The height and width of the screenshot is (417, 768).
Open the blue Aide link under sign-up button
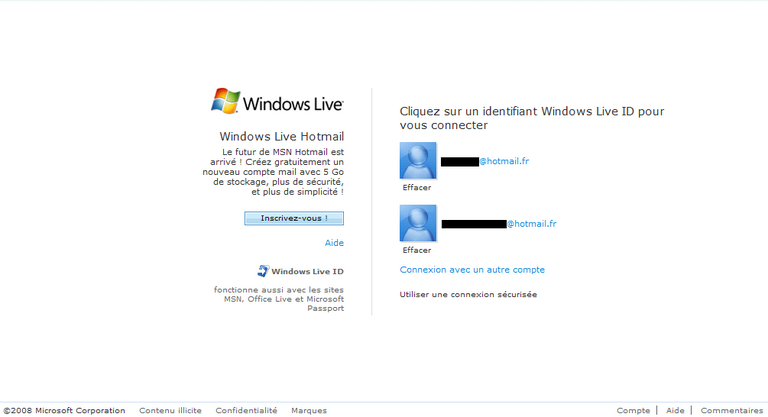tap(334, 243)
